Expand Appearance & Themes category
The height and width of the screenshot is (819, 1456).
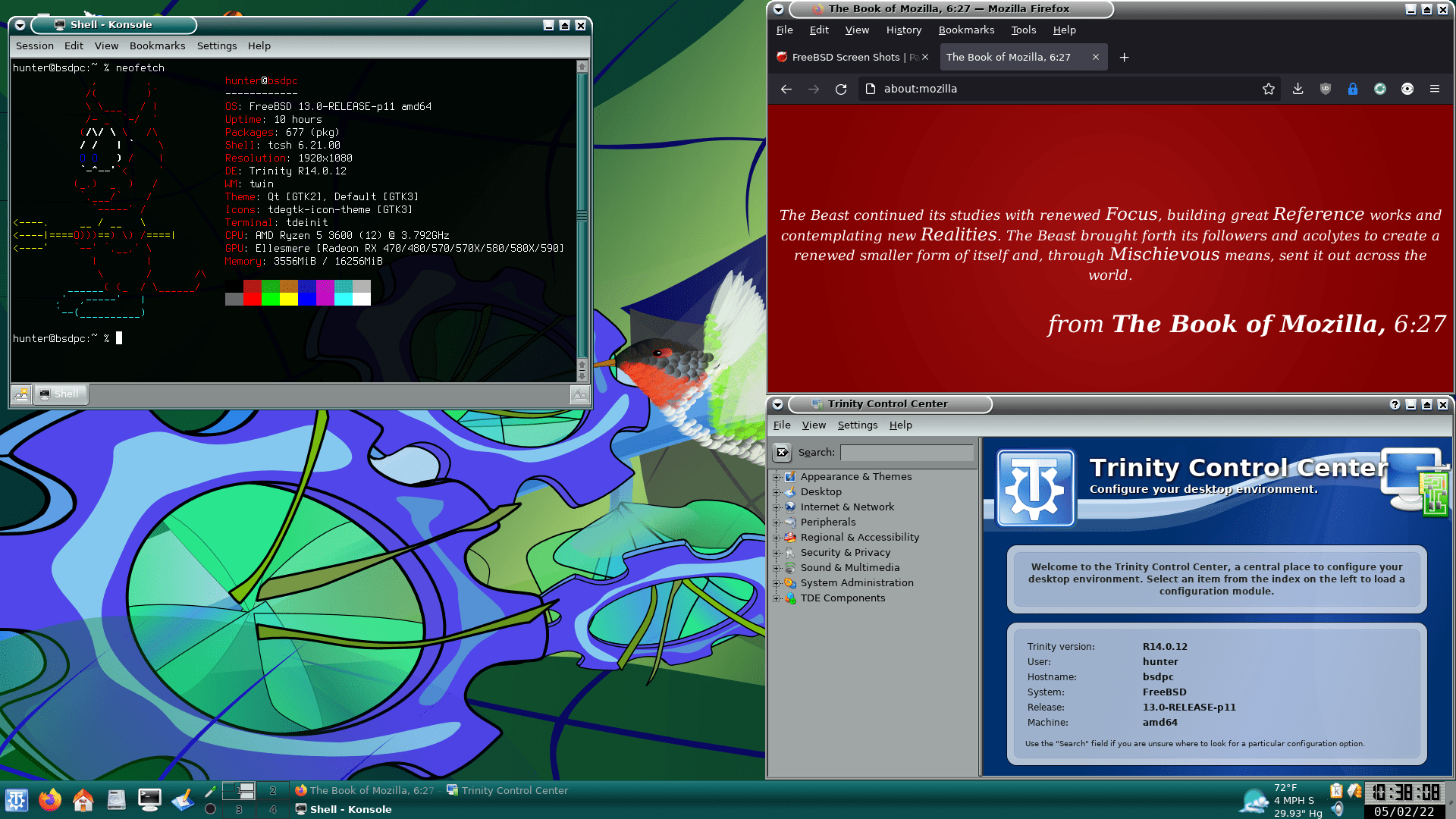tap(777, 477)
